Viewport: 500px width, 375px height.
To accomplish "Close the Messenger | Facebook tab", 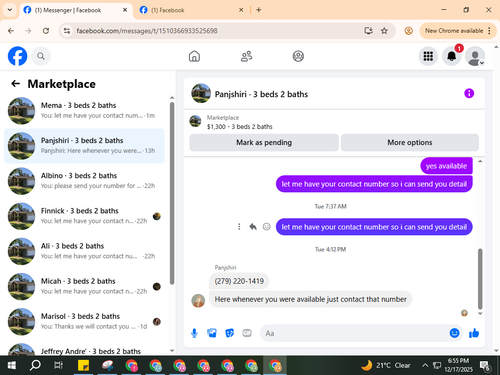I will pos(125,10).
